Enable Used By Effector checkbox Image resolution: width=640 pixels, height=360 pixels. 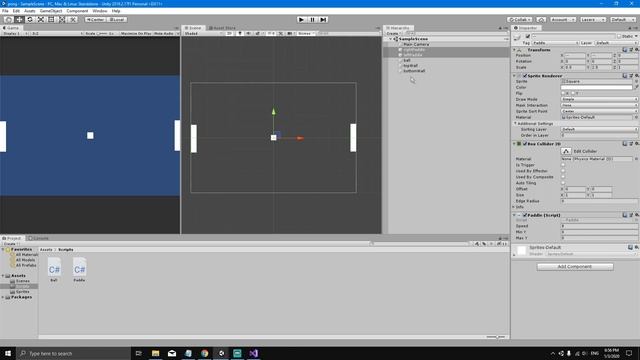(x=563, y=171)
